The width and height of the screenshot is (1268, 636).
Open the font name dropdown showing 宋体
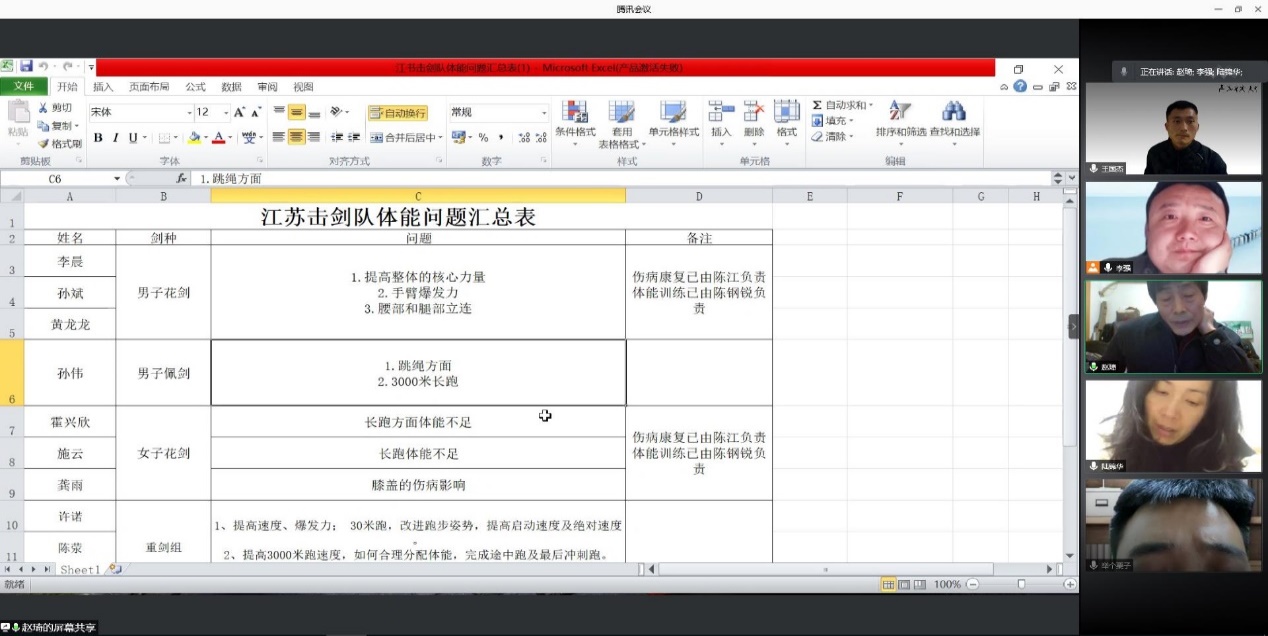click(x=188, y=113)
